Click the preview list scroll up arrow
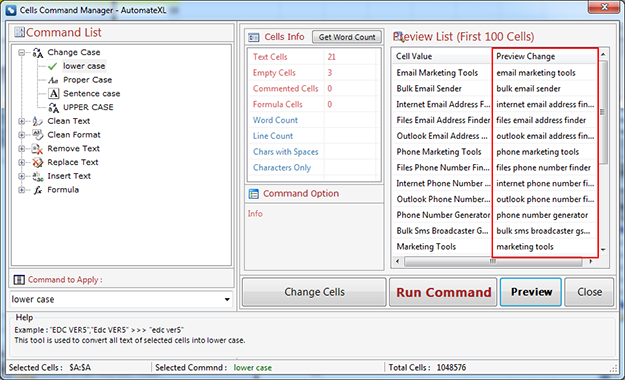The width and height of the screenshot is (625, 380). 603,55
